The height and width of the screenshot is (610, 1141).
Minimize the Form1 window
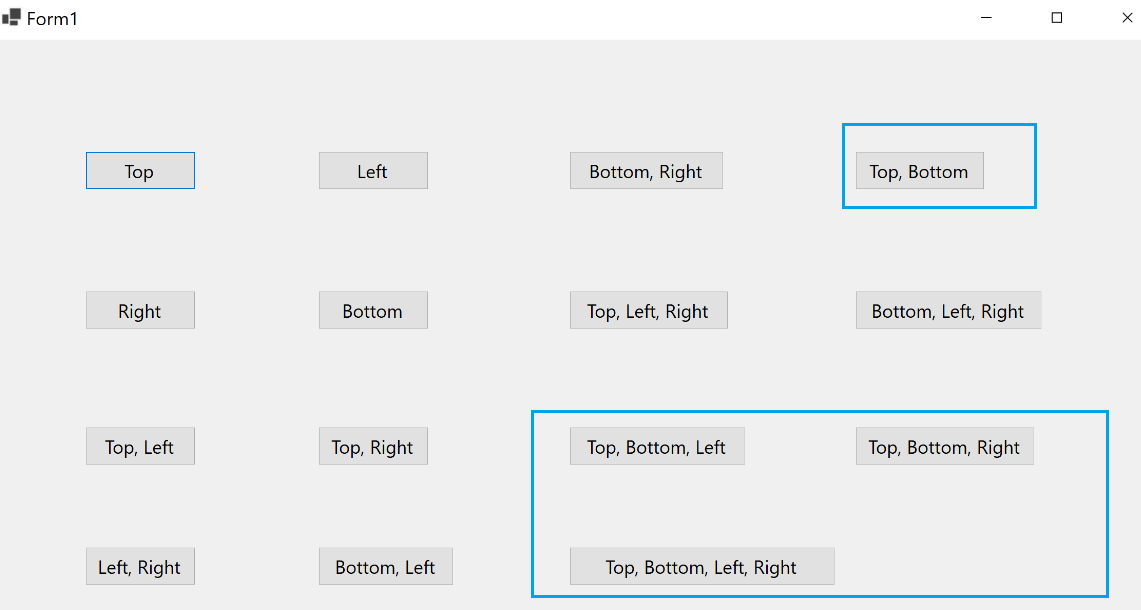pyautogui.click(x=986, y=17)
